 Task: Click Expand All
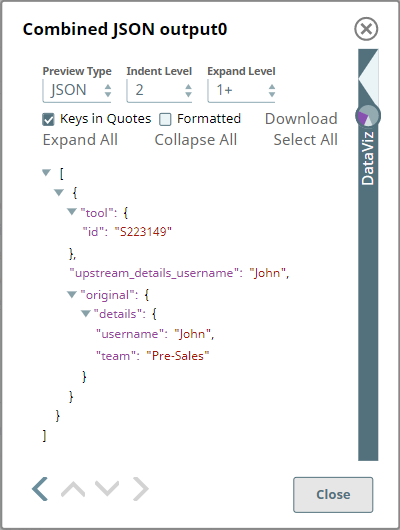(x=80, y=140)
